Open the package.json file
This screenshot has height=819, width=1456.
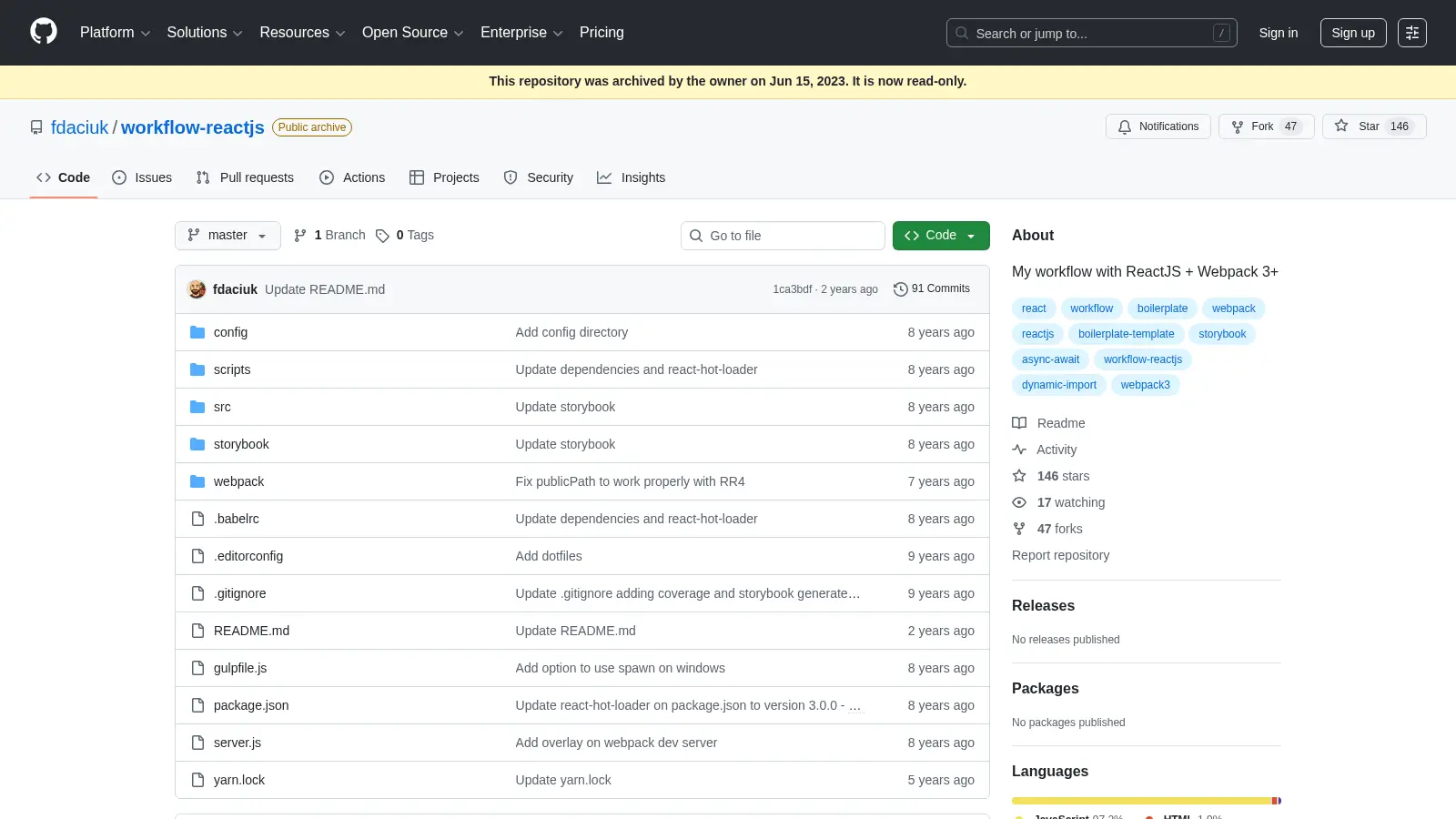pyautogui.click(x=251, y=705)
